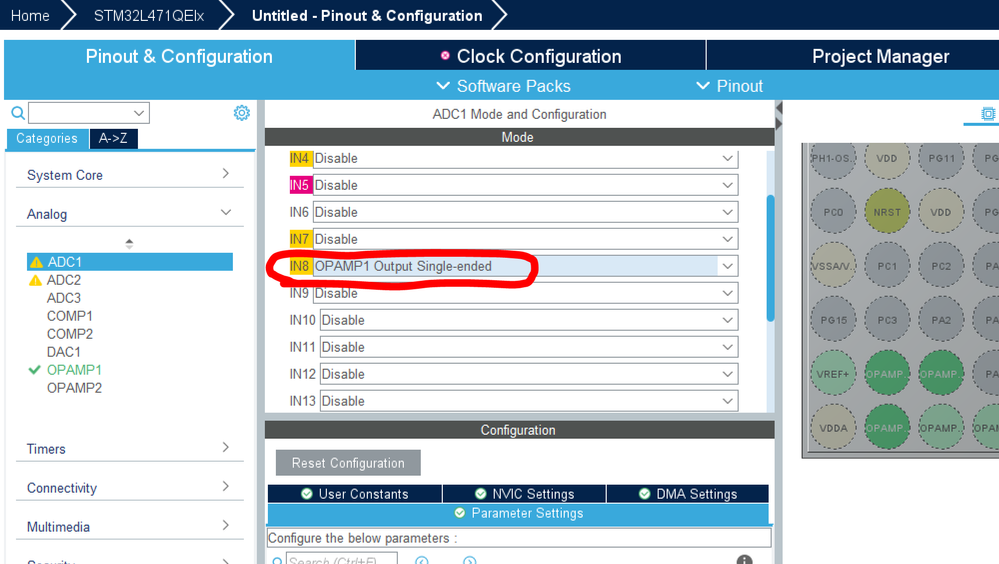Viewport: 999px width, 564px height.
Task: Switch to the Categories tab
Action: click(x=47, y=138)
